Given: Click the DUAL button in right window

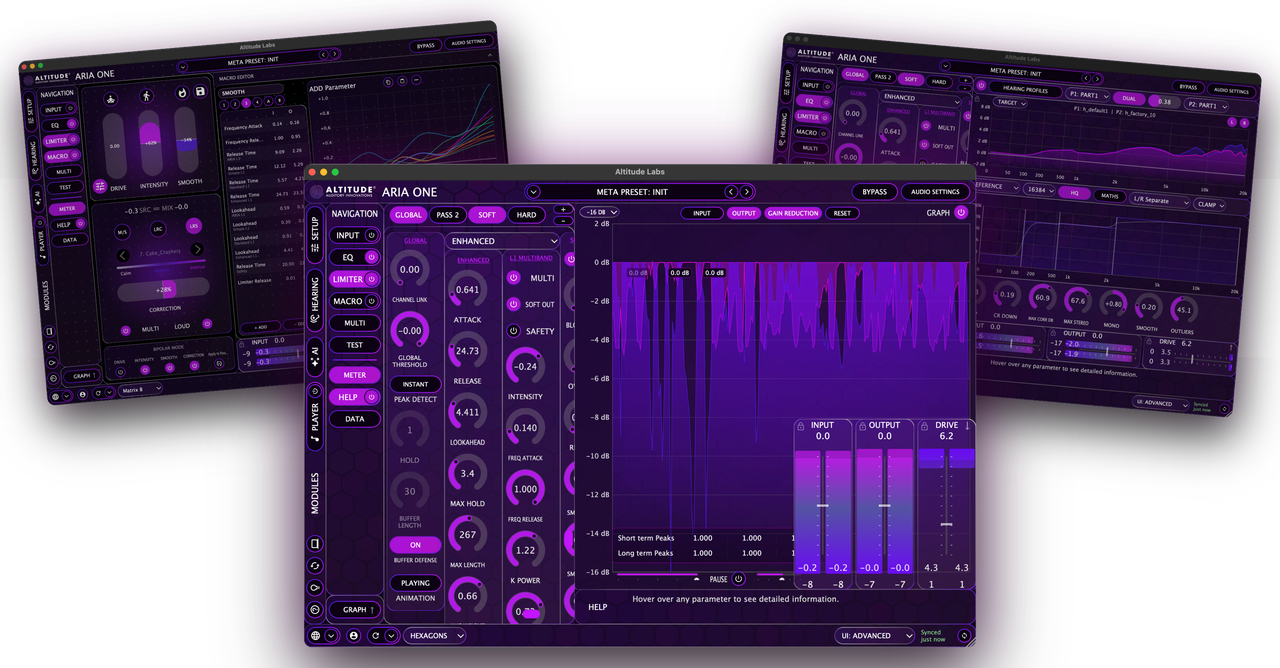Looking at the screenshot, I should (x=1128, y=99).
